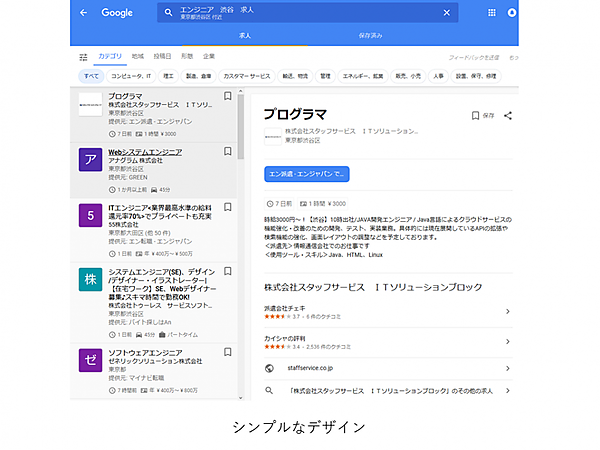
Task: Bookmark the ソフトウェアエンジニア listing
Action: [228, 353]
